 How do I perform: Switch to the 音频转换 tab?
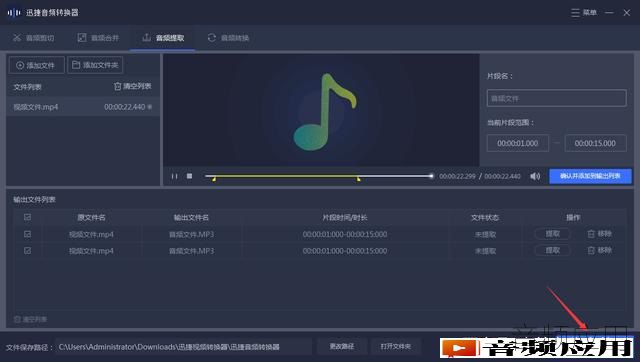(x=228, y=38)
